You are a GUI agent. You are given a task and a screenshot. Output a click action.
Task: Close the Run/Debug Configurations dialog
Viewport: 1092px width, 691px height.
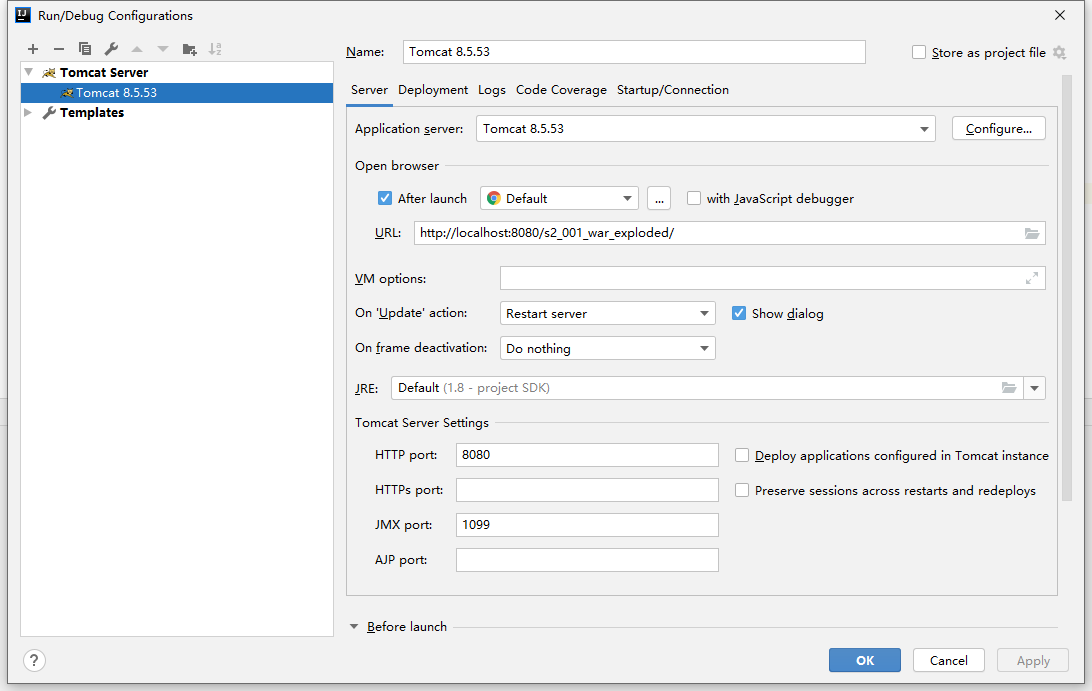tap(1060, 15)
